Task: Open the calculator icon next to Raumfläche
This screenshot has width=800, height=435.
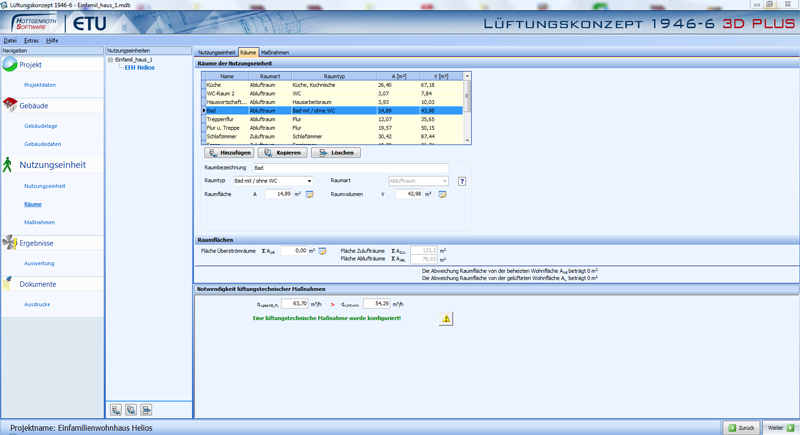Action: click(309, 194)
